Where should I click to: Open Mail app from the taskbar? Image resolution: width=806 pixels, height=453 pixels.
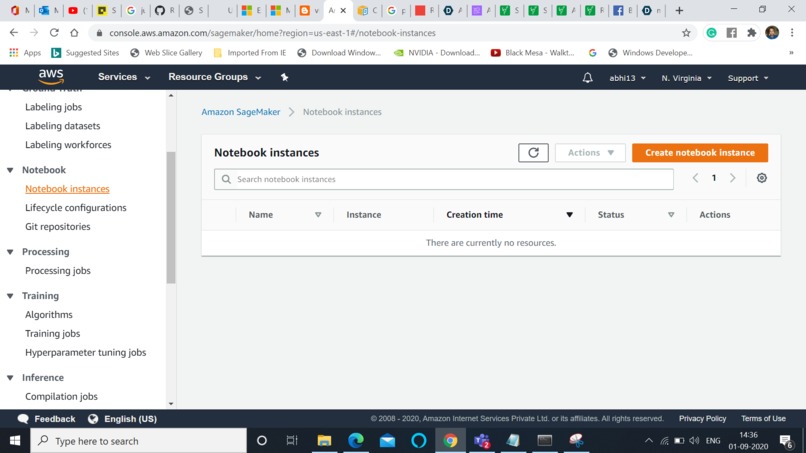pos(388,441)
